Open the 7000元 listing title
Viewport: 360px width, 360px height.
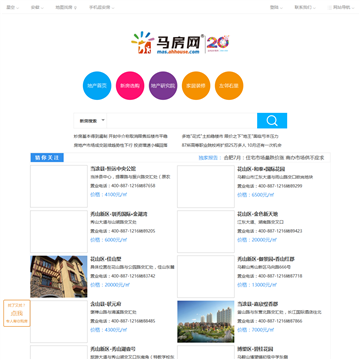point(258,304)
